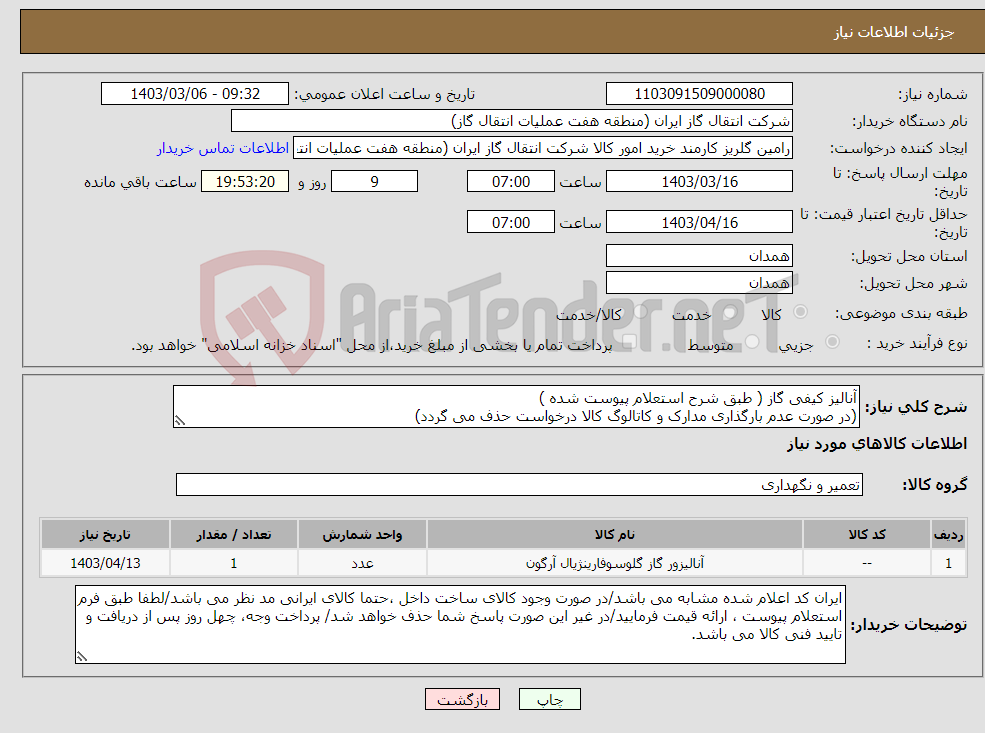Click the delivery province field همدان
Image resolution: width=985 pixels, height=733 pixels.
699,256
